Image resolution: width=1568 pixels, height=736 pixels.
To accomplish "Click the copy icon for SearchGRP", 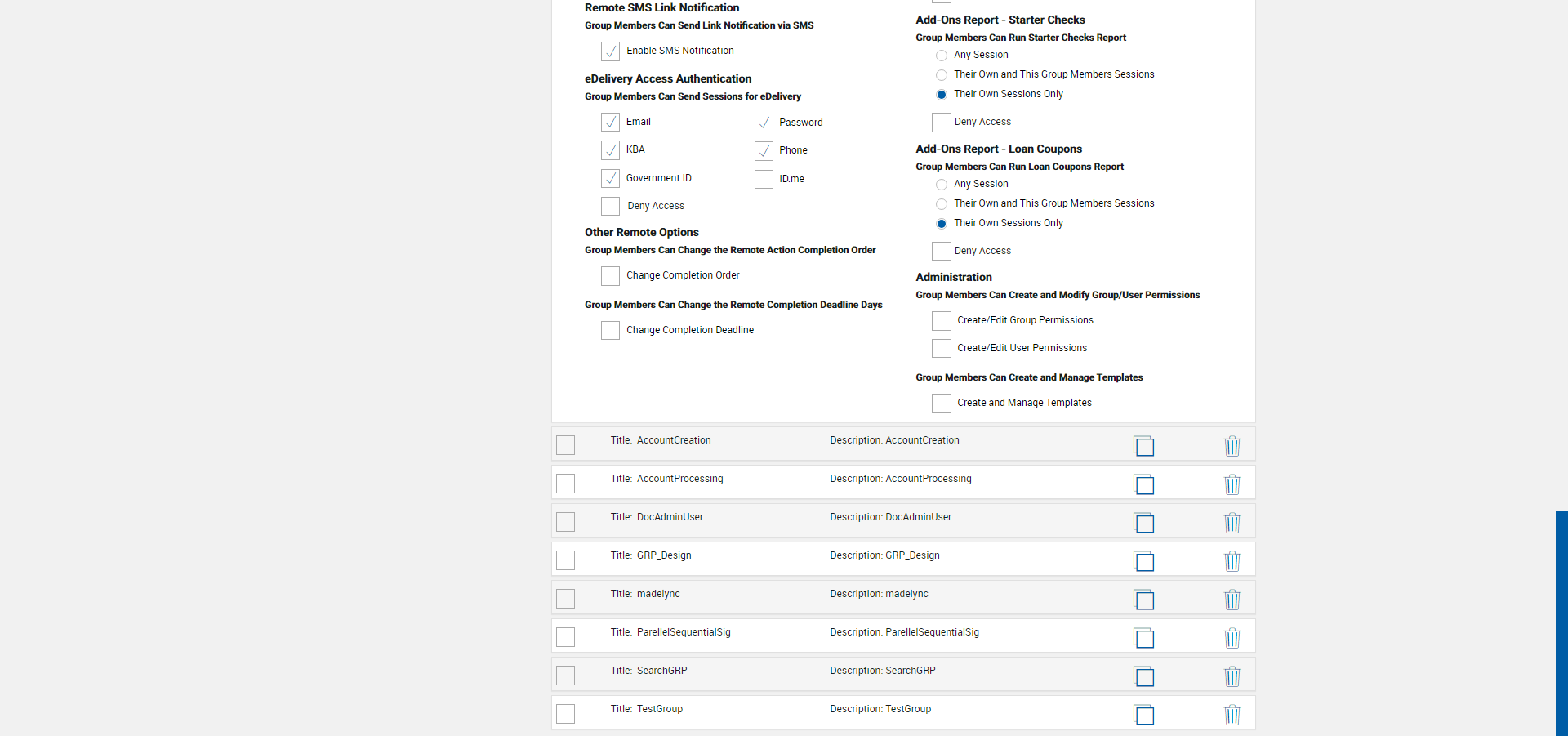I will [1144, 676].
